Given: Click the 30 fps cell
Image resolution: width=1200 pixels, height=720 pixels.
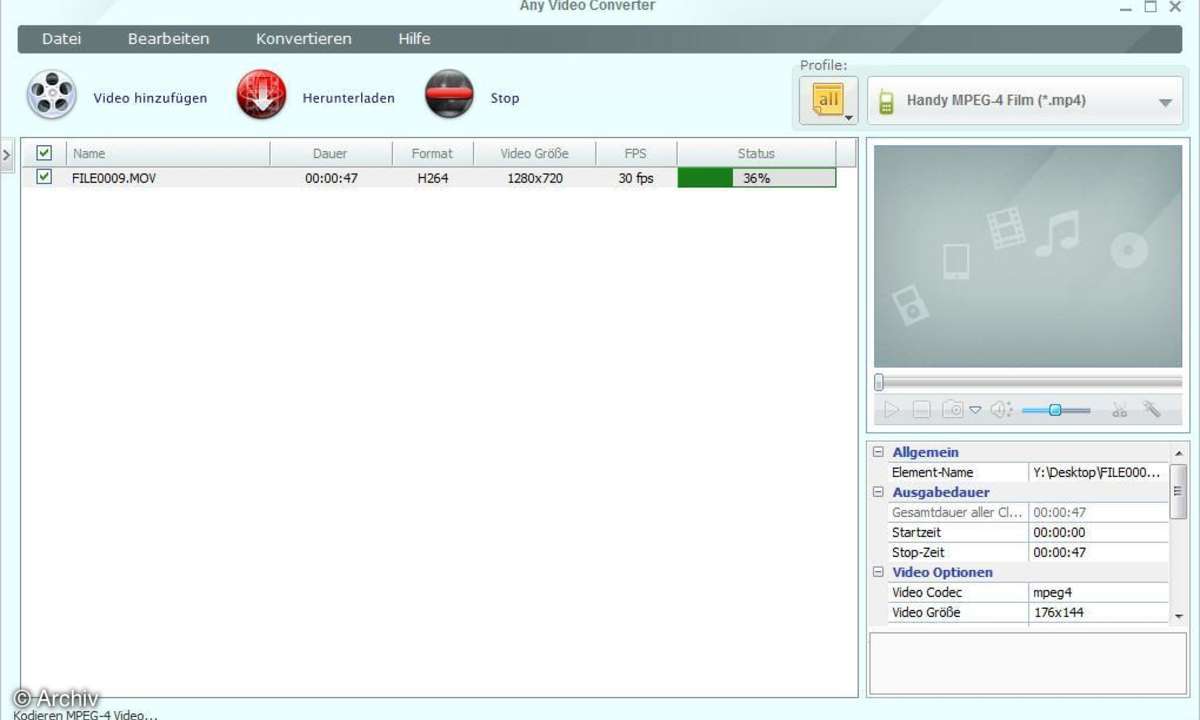Looking at the screenshot, I should coord(636,178).
